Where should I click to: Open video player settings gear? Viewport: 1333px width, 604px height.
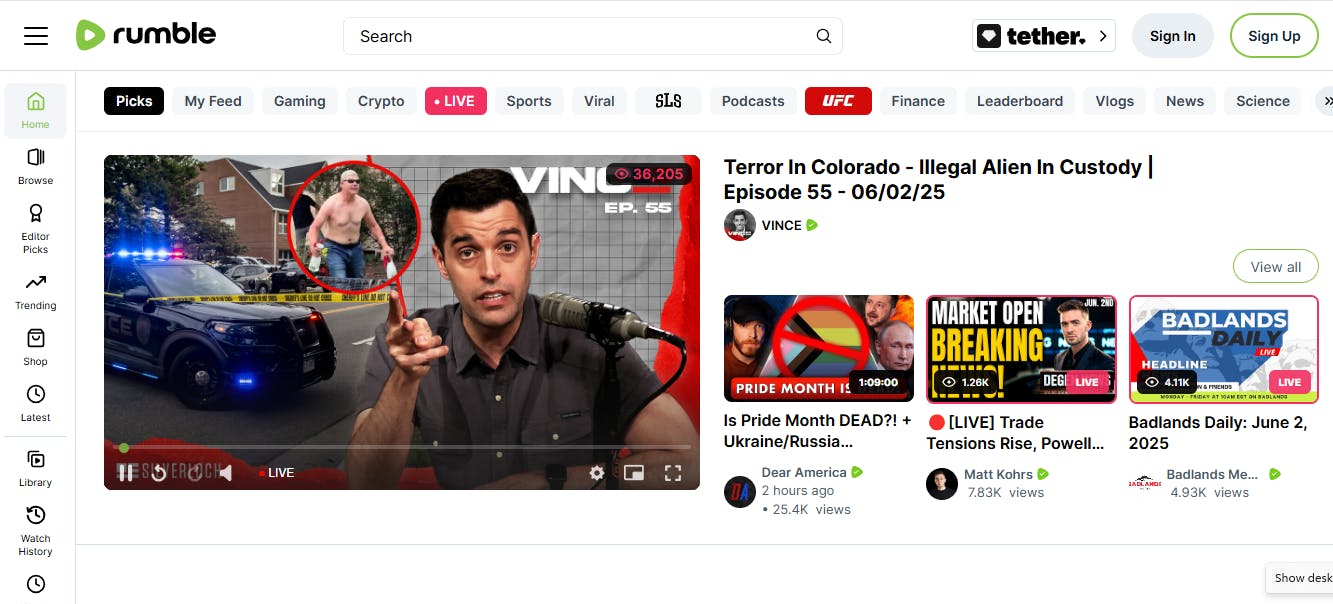597,473
